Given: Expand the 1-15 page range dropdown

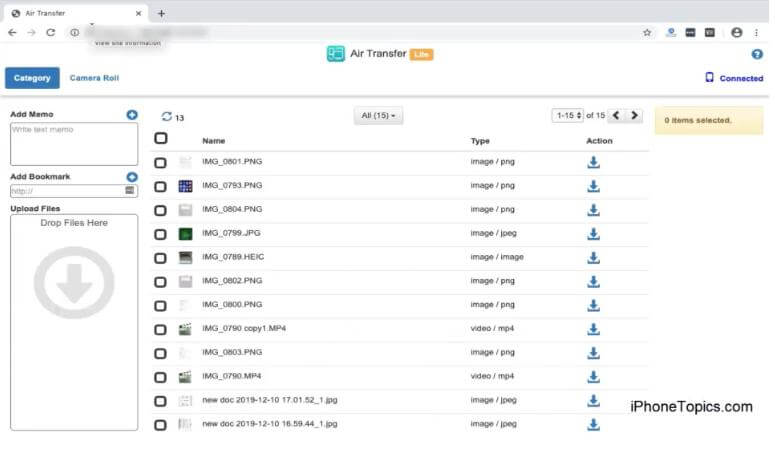Looking at the screenshot, I should tap(567, 116).
